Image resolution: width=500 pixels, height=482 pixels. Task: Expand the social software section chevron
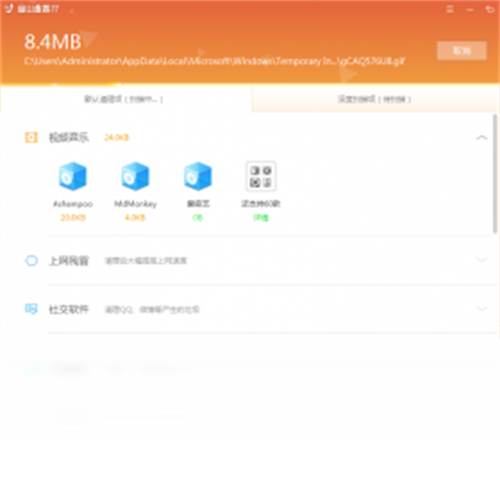tap(482, 308)
